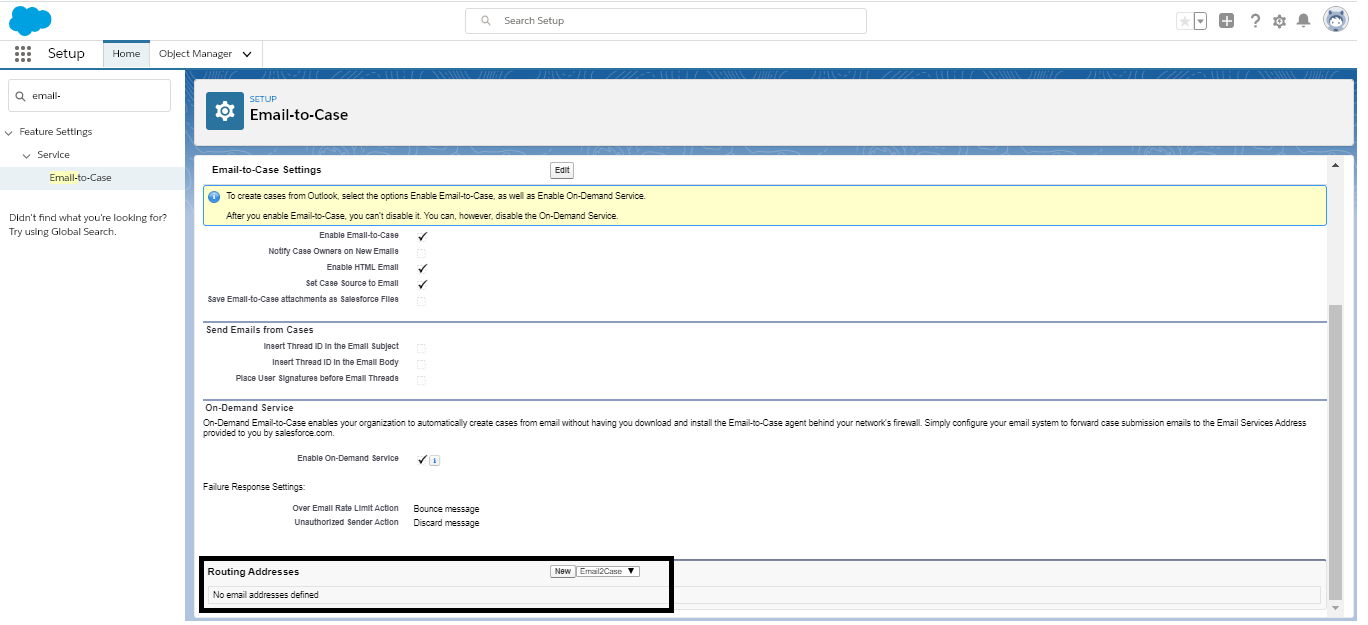Click the Unauthorized Sender Action label
This screenshot has height=625, width=1368.
(x=346, y=523)
